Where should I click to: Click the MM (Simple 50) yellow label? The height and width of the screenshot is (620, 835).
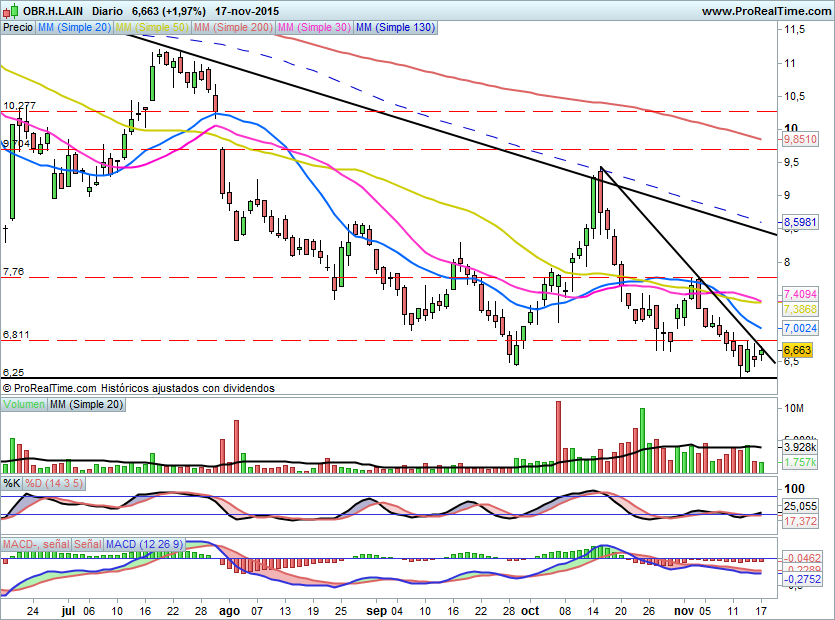(x=152, y=28)
